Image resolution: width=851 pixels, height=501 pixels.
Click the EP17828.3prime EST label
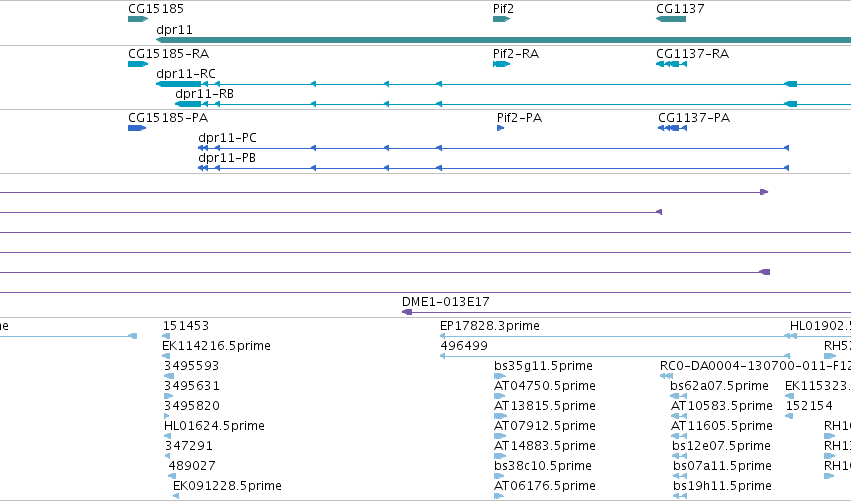pos(490,326)
